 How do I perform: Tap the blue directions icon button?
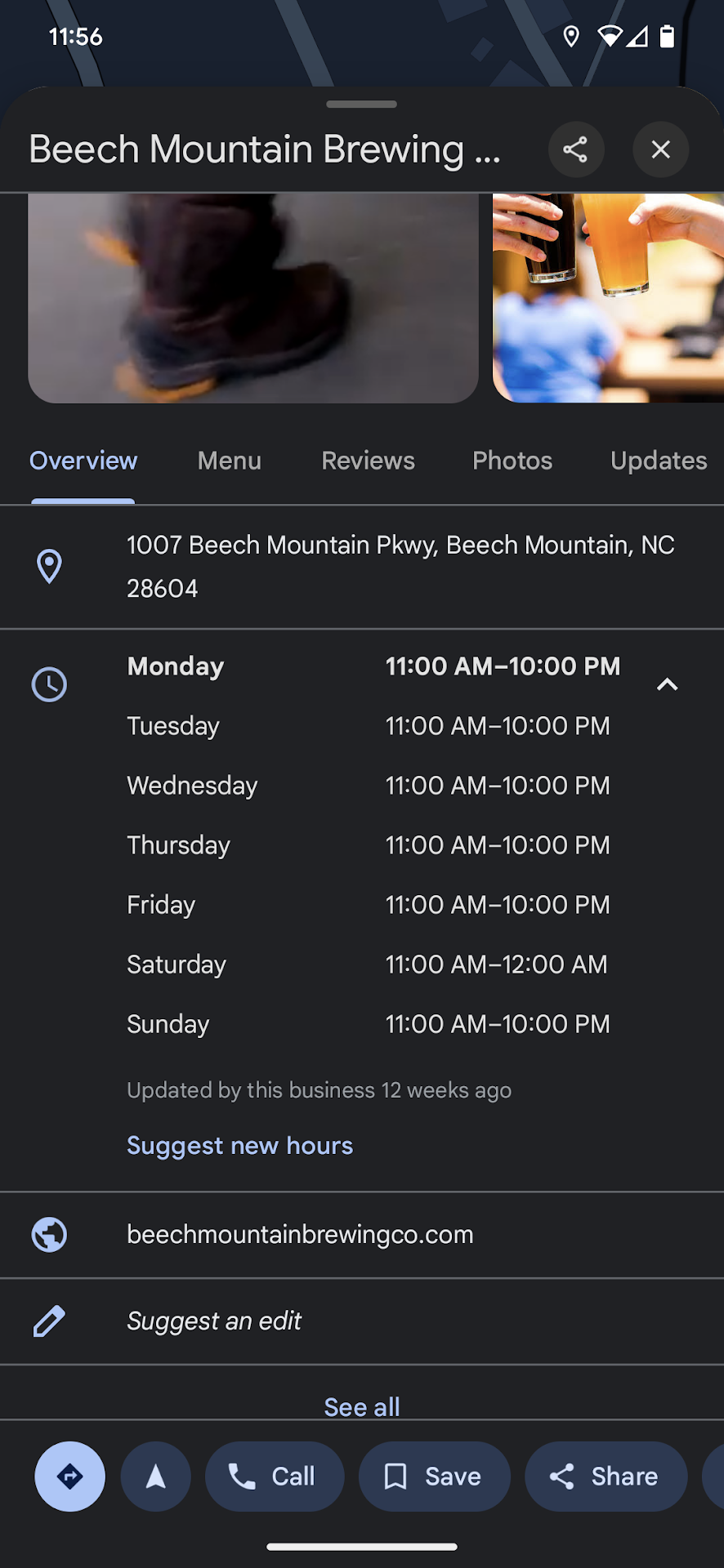69,1476
